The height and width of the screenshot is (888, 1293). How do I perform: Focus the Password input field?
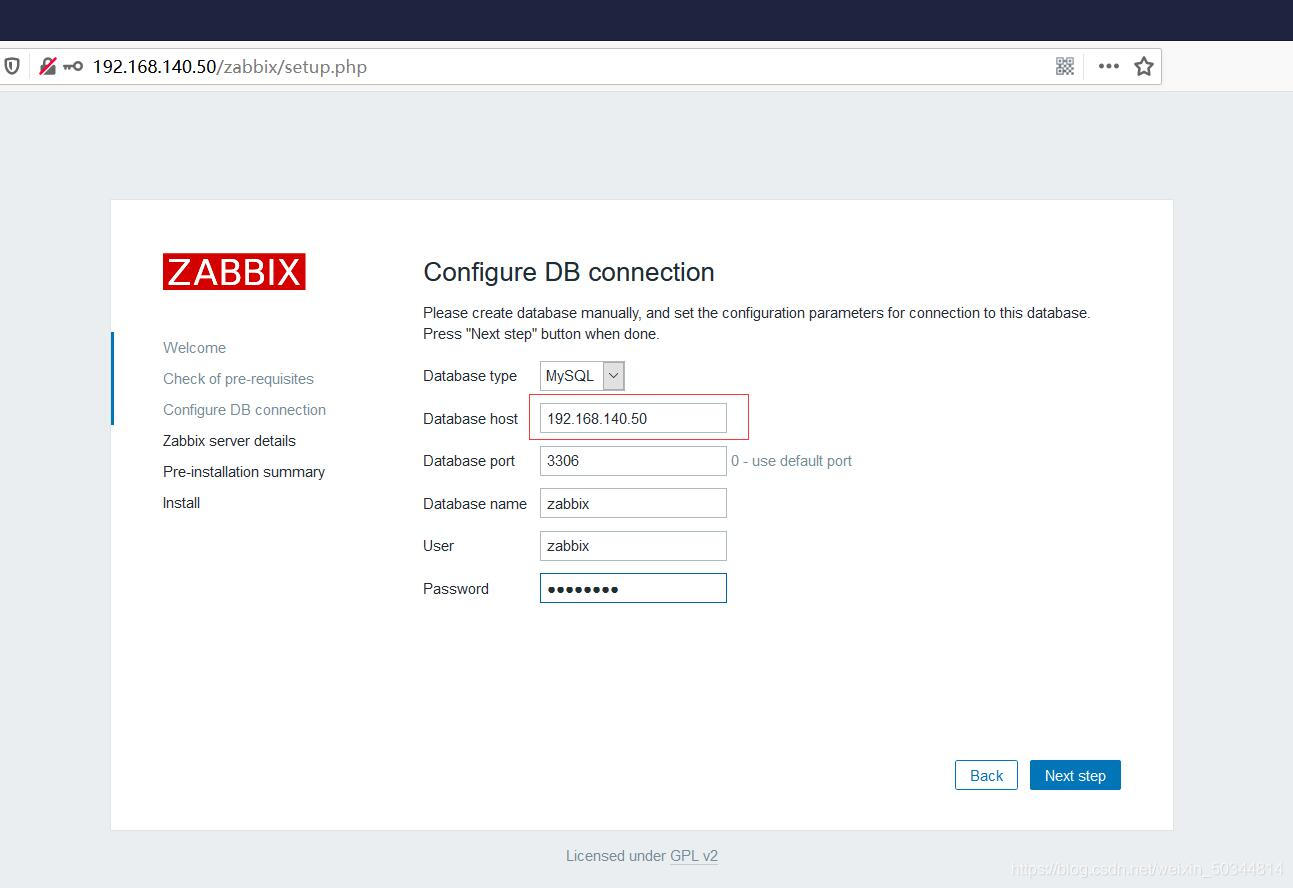coord(633,588)
